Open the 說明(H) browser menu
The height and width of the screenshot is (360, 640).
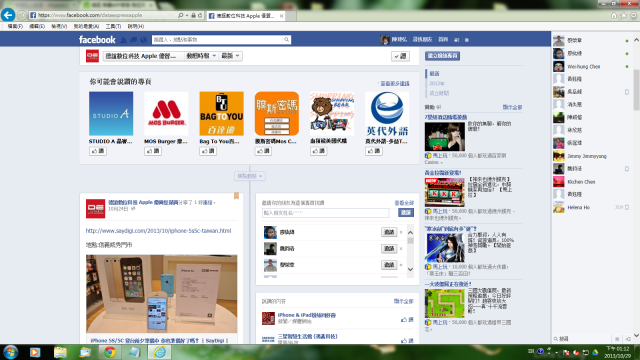136,26
